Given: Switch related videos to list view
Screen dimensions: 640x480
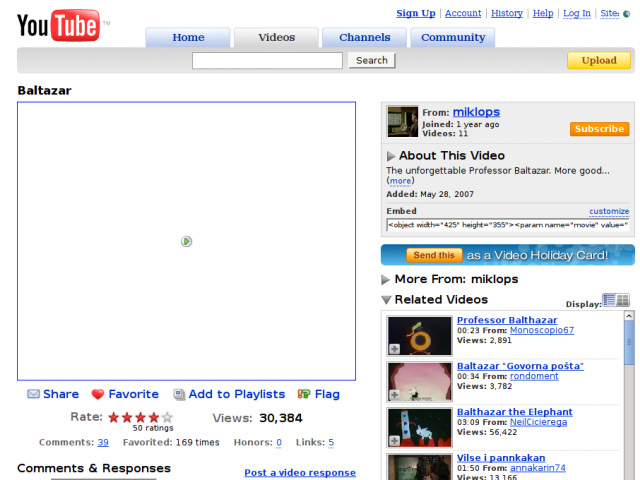Looking at the screenshot, I should (x=609, y=300).
